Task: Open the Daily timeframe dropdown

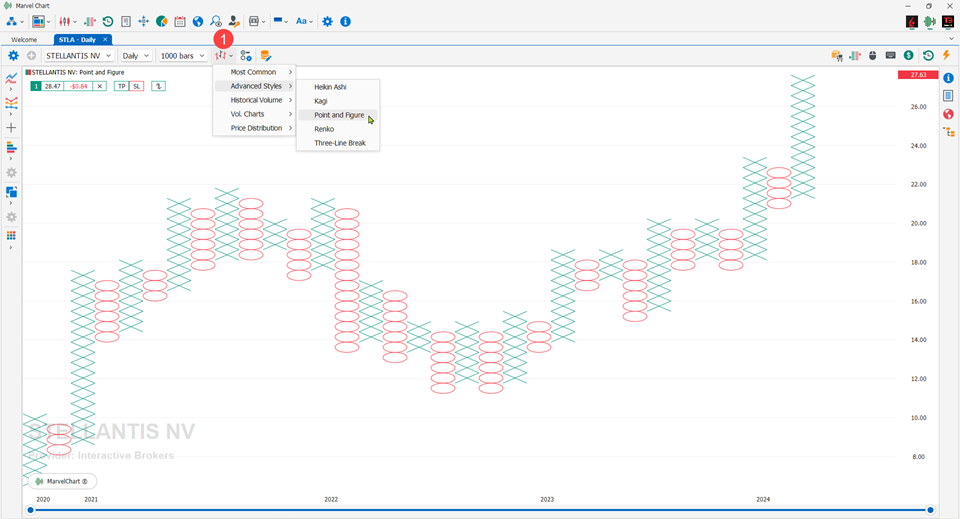Action: [135, 56]
